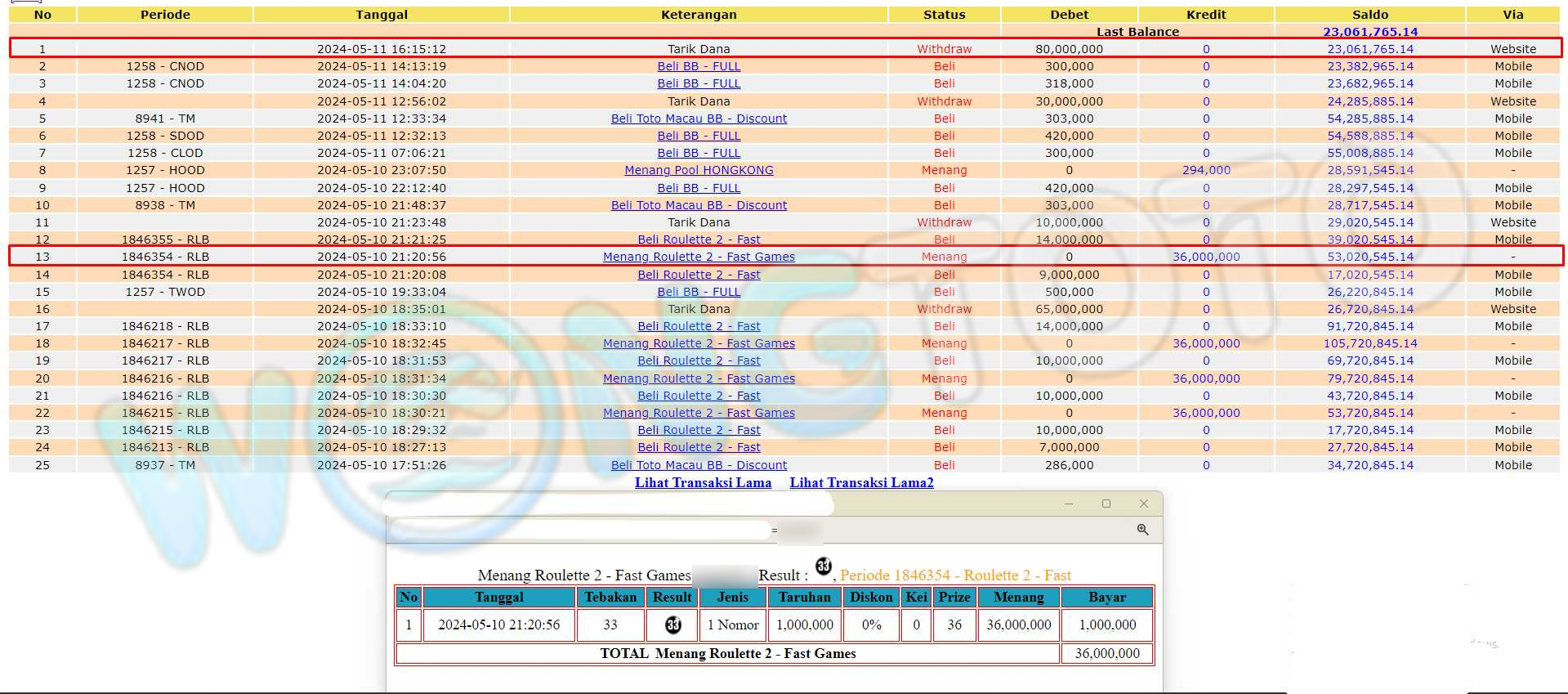The width and height of the screenshot is (1568, 694).
Task: Open the Lihat Transaksi Lama2 link
Action: [861, 482]
